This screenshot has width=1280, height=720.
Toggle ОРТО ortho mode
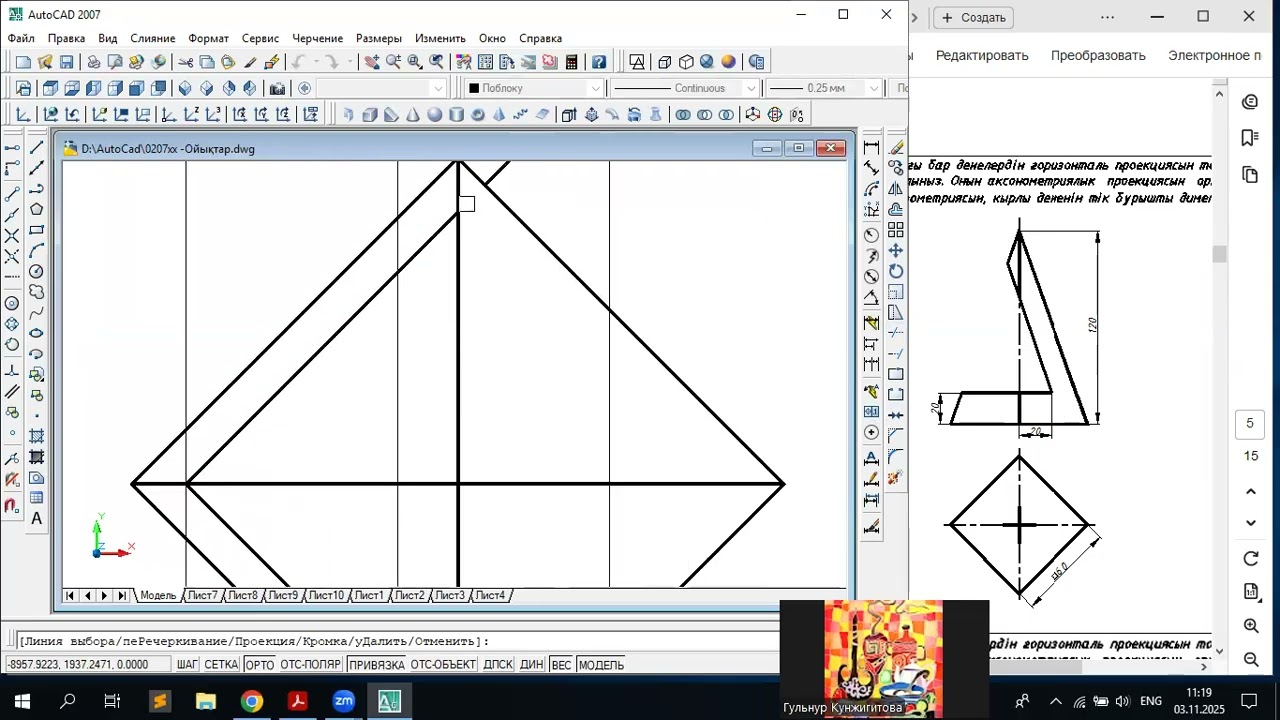[x=259, y=665]
